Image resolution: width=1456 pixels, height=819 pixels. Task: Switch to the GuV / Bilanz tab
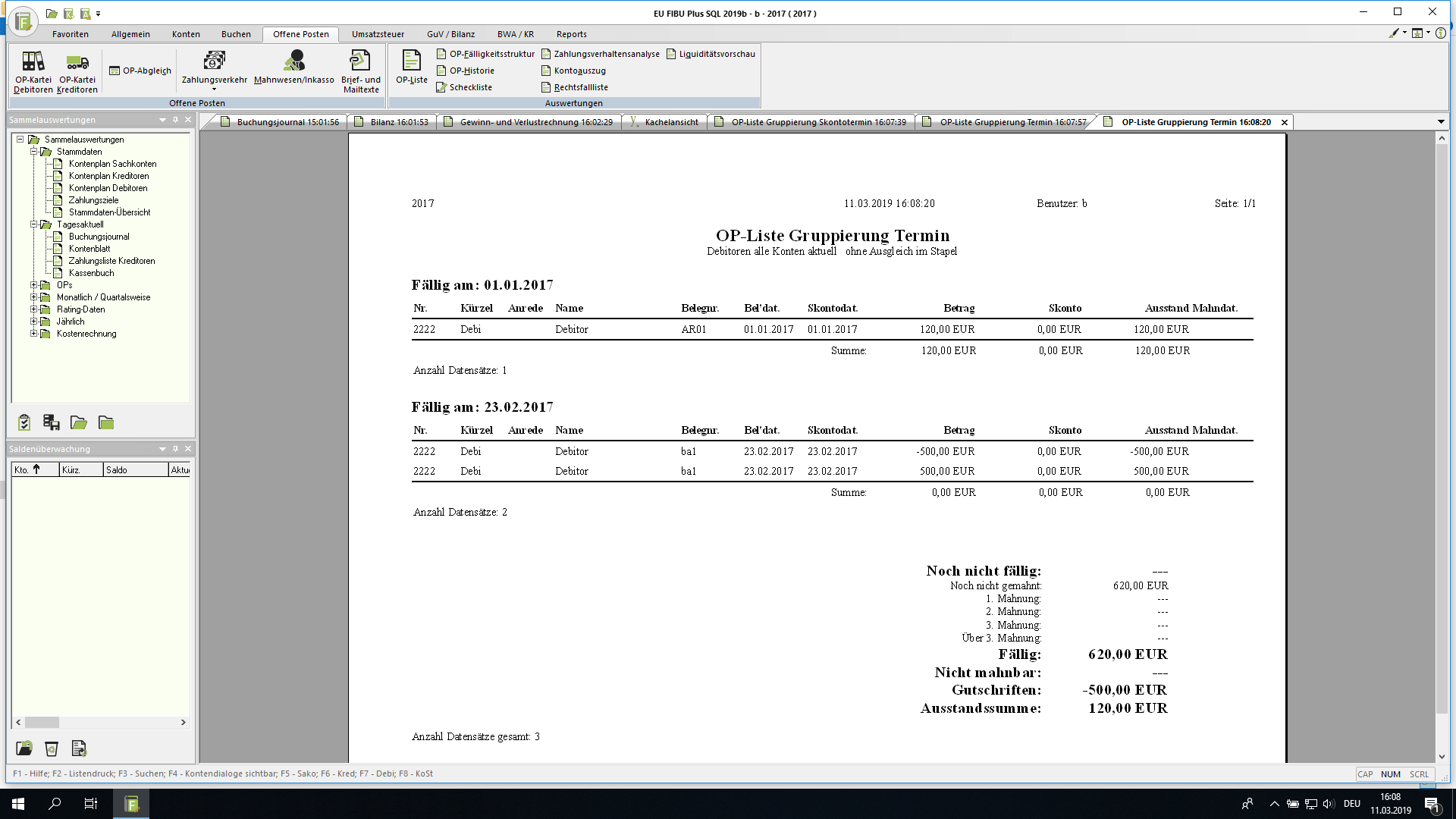pos(450,34)
